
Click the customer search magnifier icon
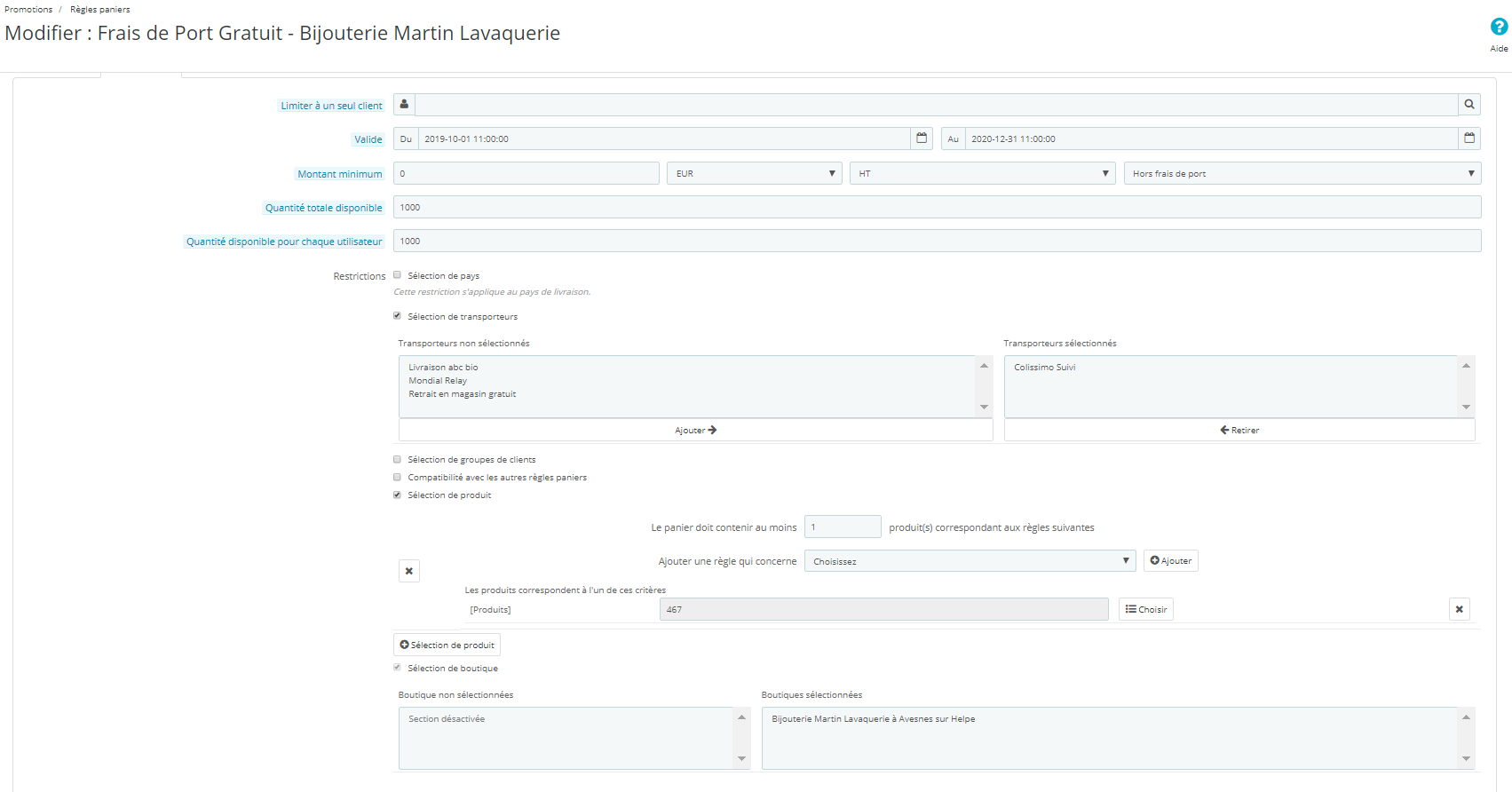1469,105
